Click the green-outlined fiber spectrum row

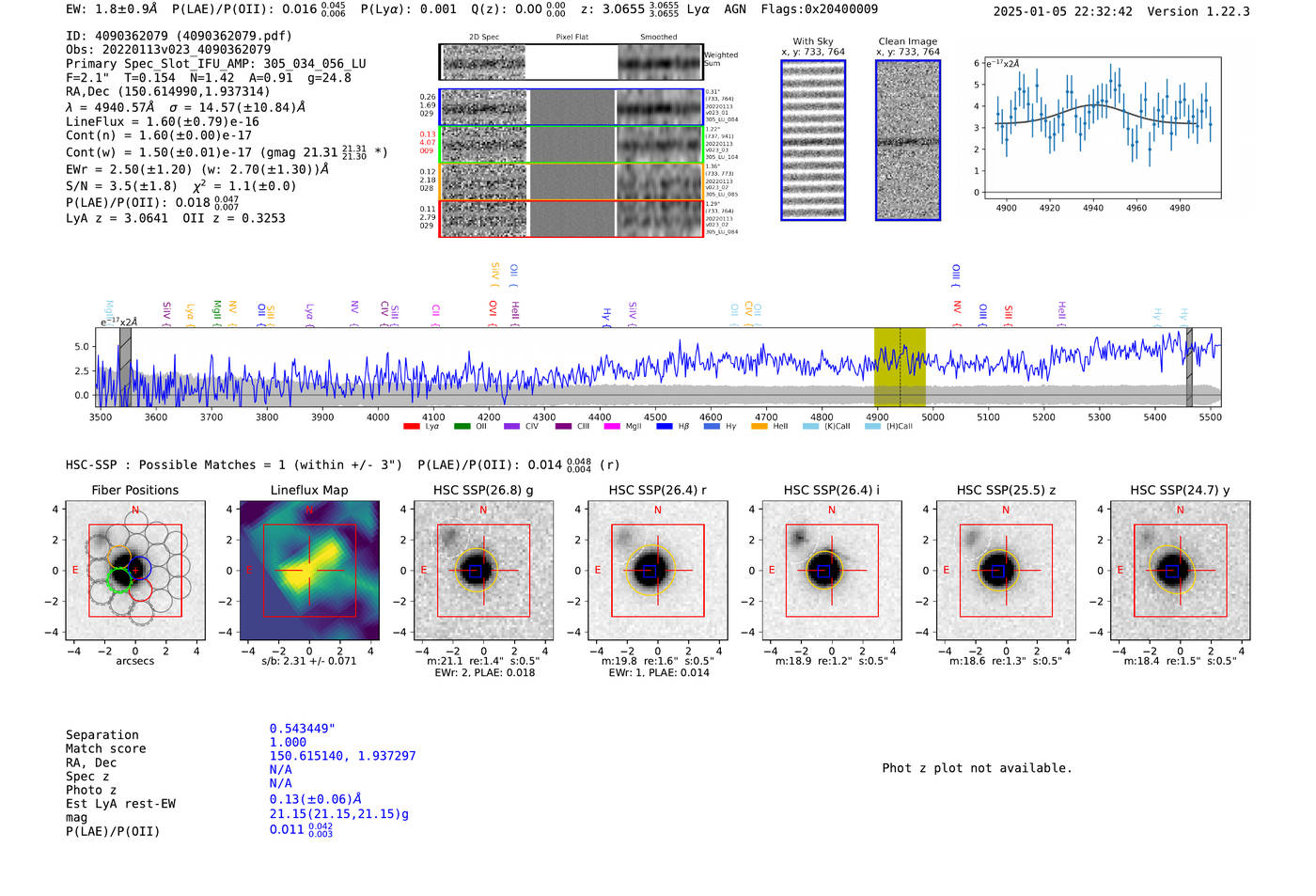coord(572,145)
